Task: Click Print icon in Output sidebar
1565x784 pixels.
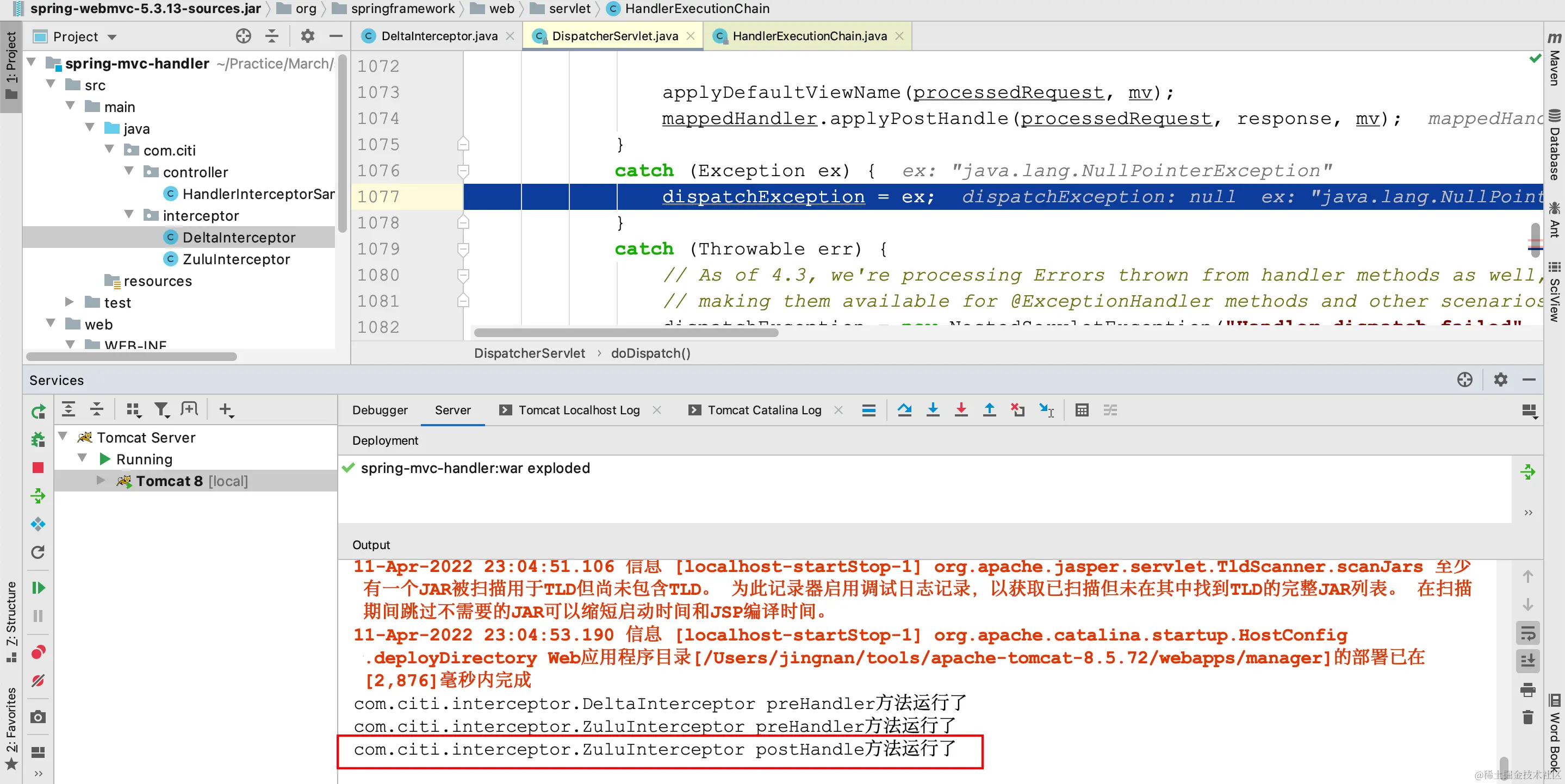Action: coord(1527,690)
